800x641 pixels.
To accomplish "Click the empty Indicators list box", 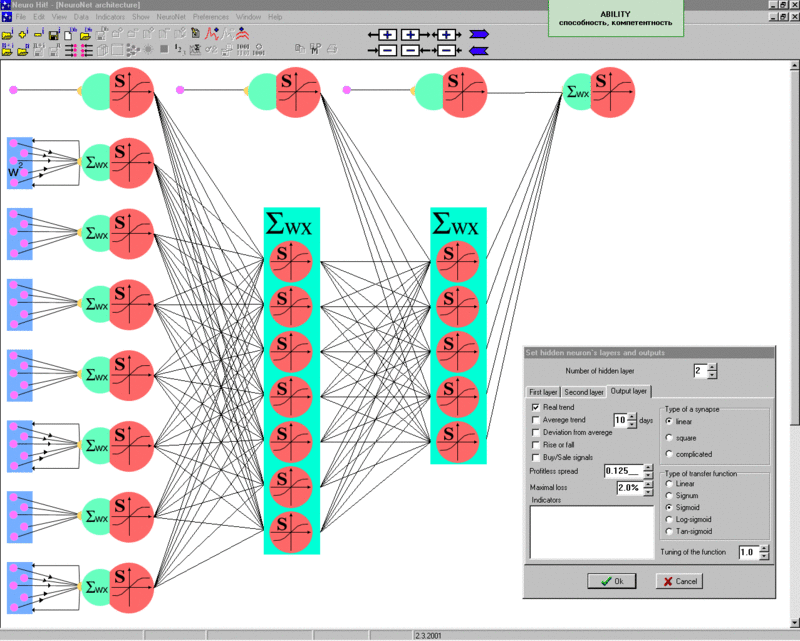I will click(592, 532).
